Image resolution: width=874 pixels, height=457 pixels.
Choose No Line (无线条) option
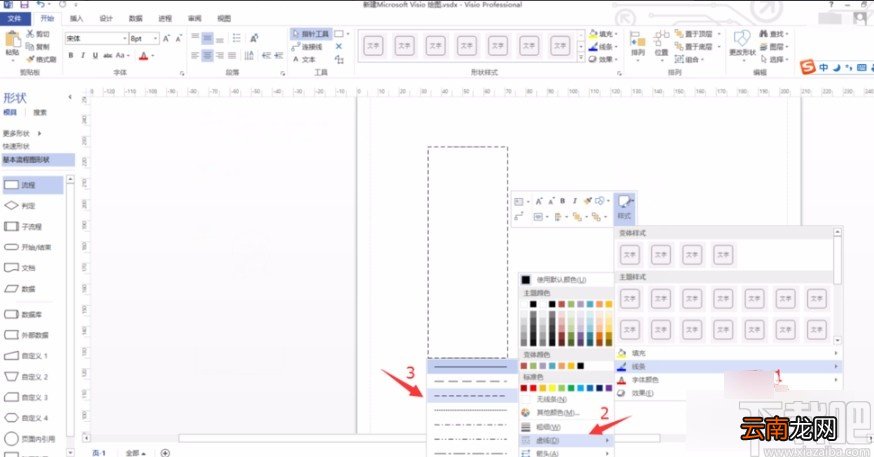click(x=566, y=400)
